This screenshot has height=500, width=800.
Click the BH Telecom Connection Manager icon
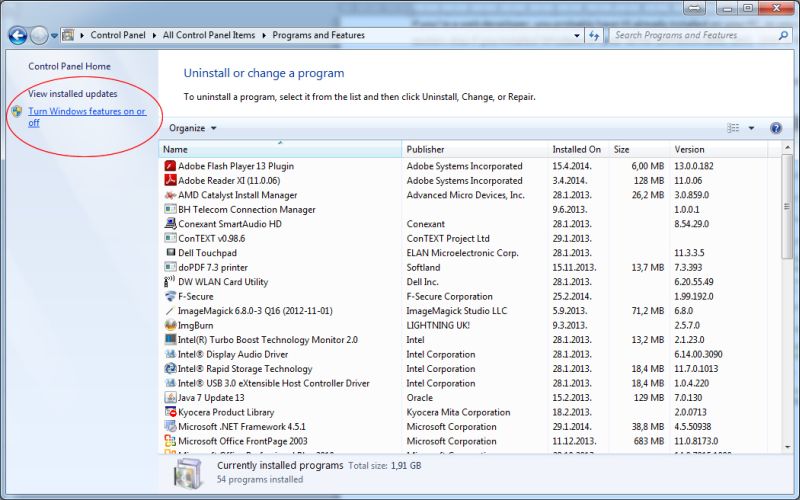pyautogui.click(x=170, y=209)
